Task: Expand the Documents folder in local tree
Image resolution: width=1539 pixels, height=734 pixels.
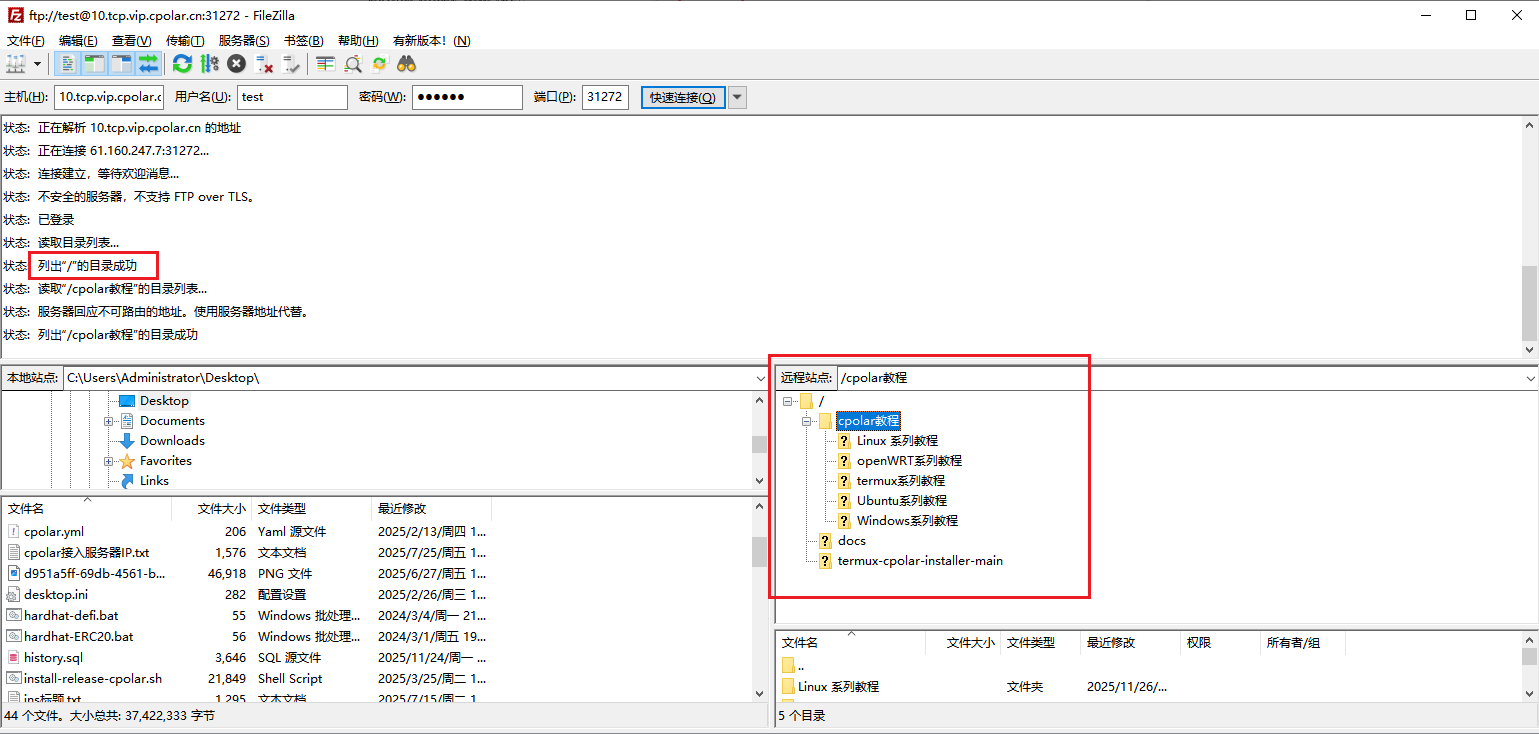Action: point(109,421)
